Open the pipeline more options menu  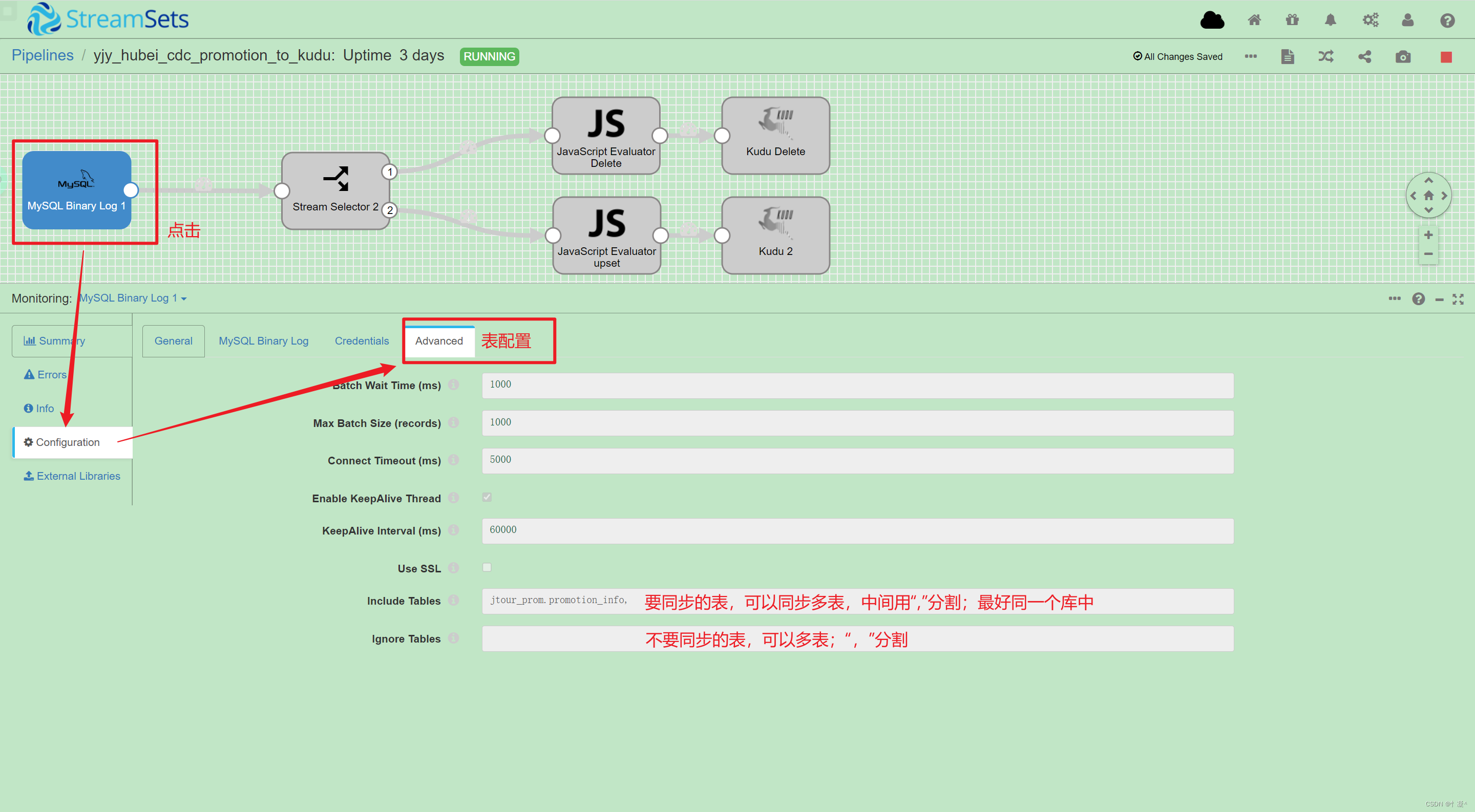(1251, 57)
